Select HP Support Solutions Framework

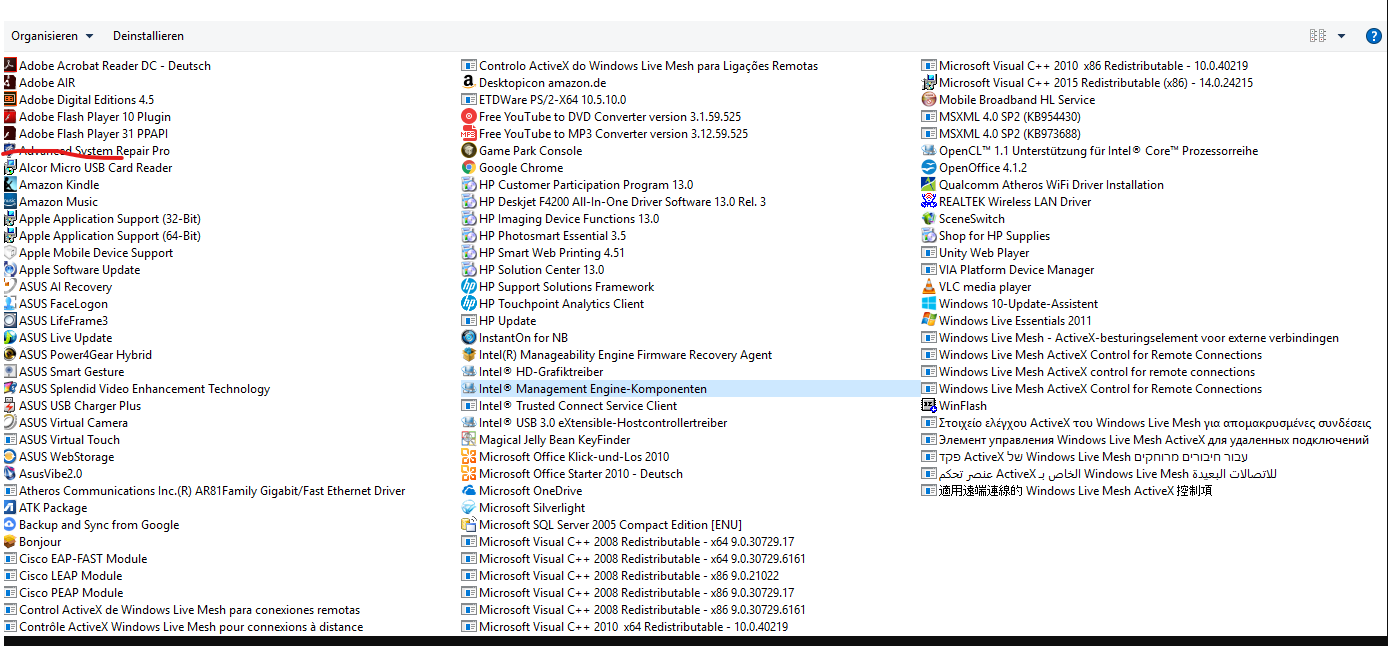(558, 287)
